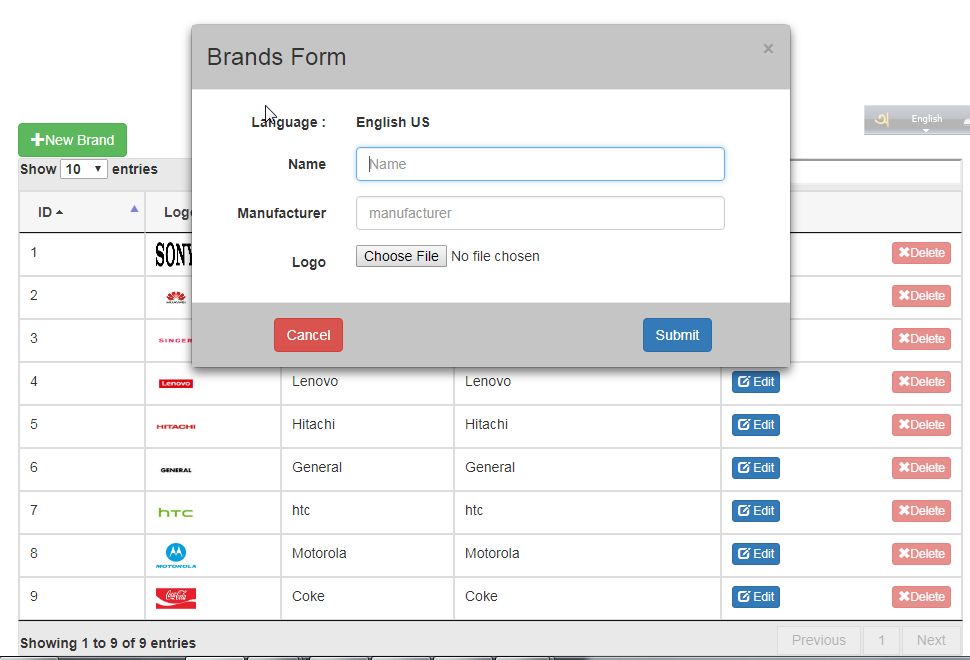Image resolution: width=970 pixels, height=660 pixels.
Task: Click the Bengali language icon
Action: [881, 120]
